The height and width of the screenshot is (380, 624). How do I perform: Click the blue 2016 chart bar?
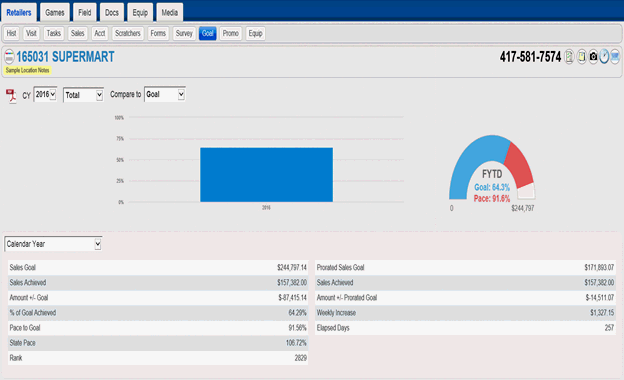point(266,175)
